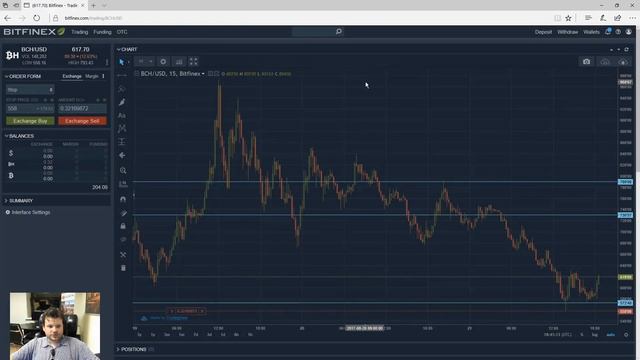Click the browser back arrow

point(7,18)
